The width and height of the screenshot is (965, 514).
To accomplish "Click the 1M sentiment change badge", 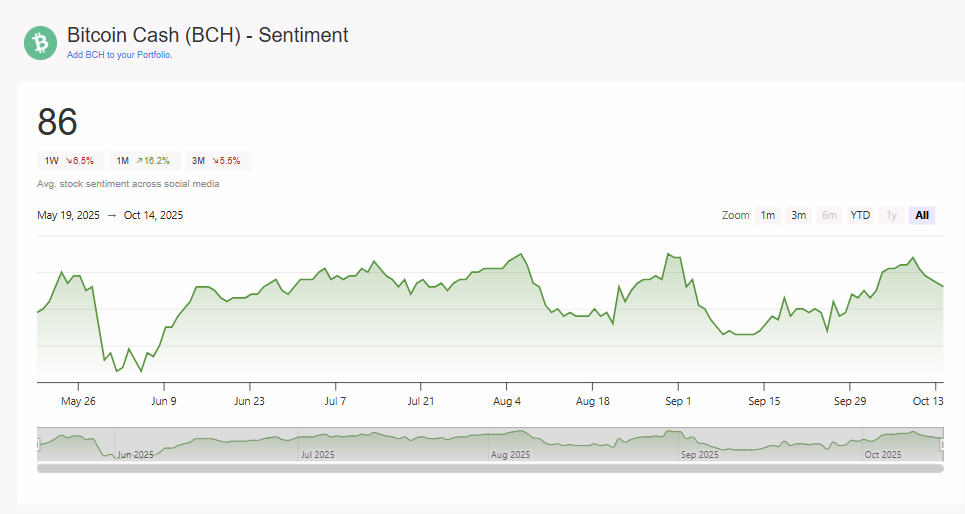I will click(143, 160).
